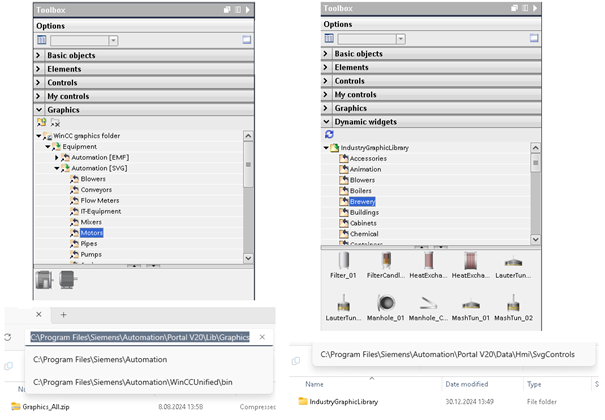605x420 pixels.
Task: Select the Motors folder in graphics tree
Action: 91,233
